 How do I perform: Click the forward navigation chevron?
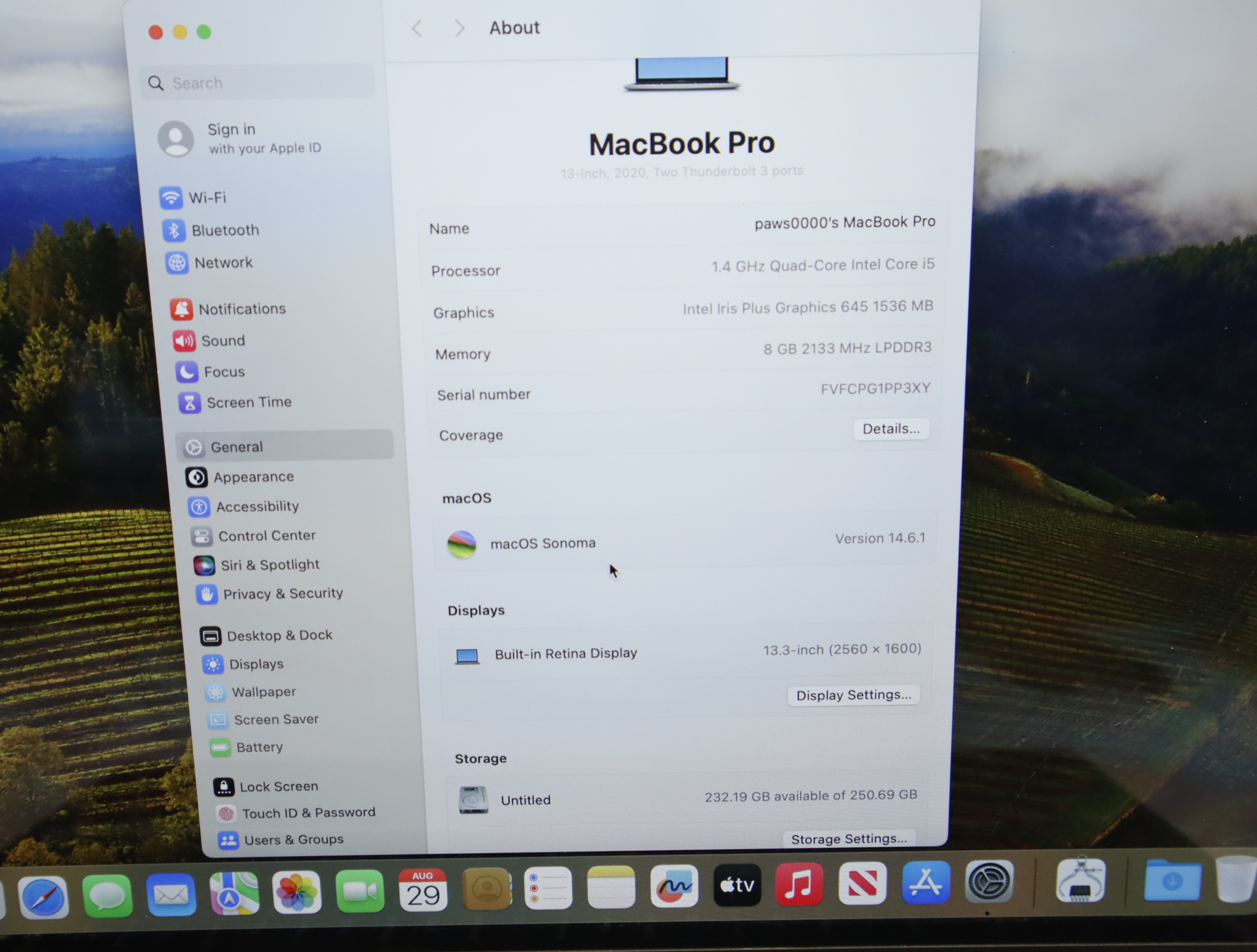click(459, 28)
